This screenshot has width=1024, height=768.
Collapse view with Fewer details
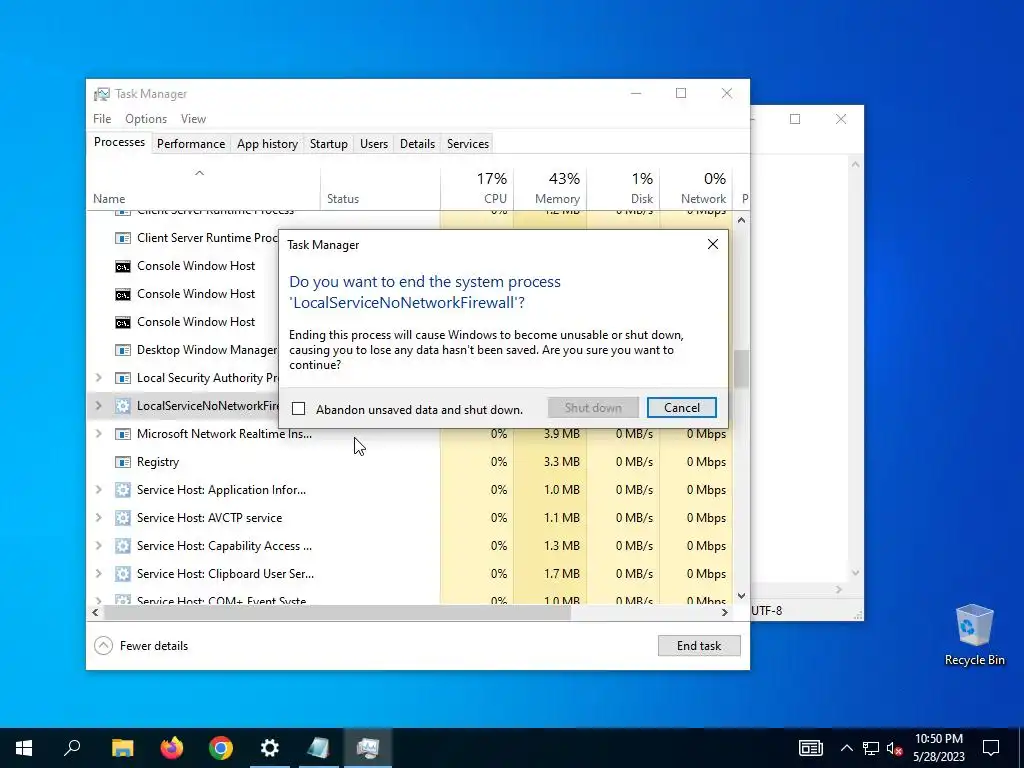coord(141,645)
